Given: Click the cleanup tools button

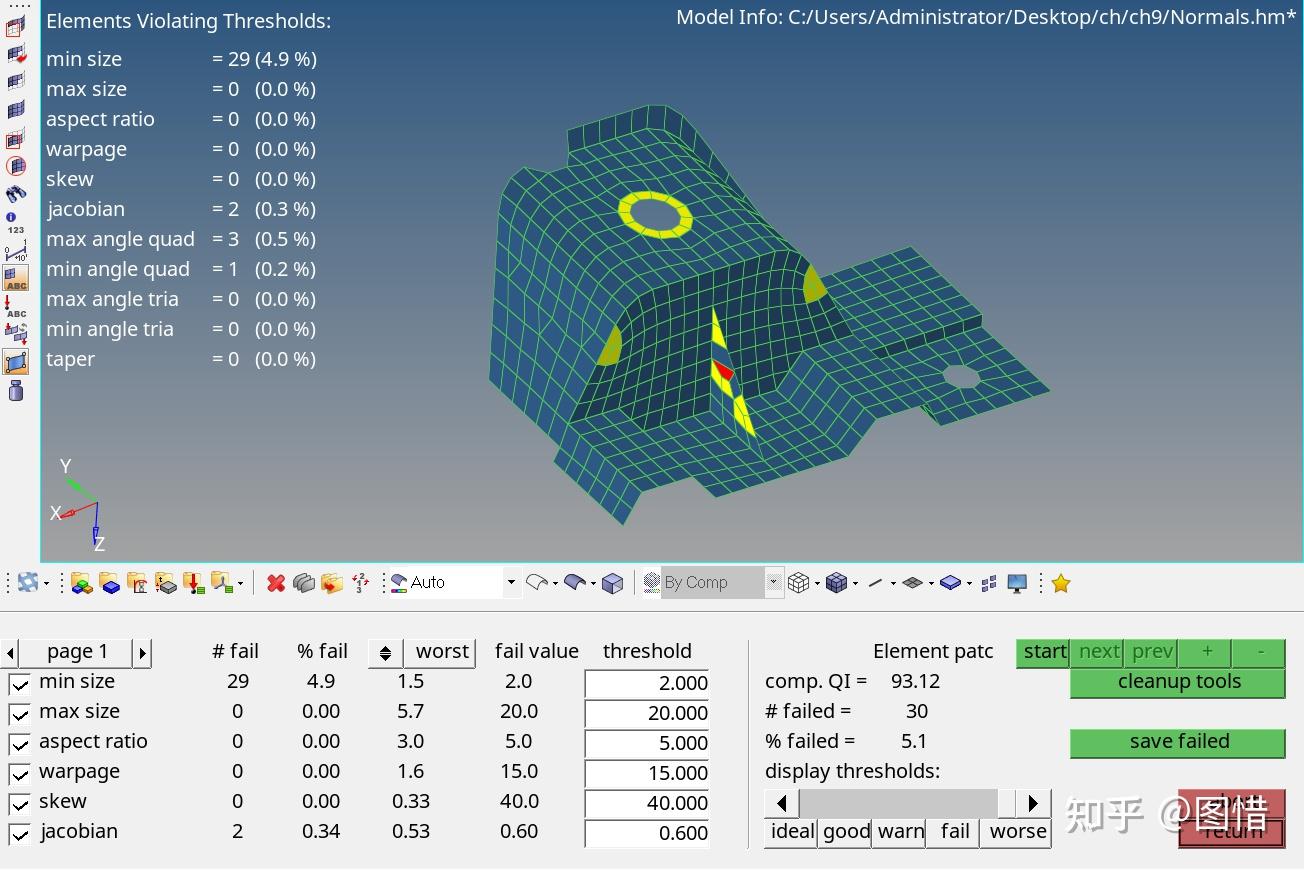Looking at the screenshot, I should [x=1178, y=682].
